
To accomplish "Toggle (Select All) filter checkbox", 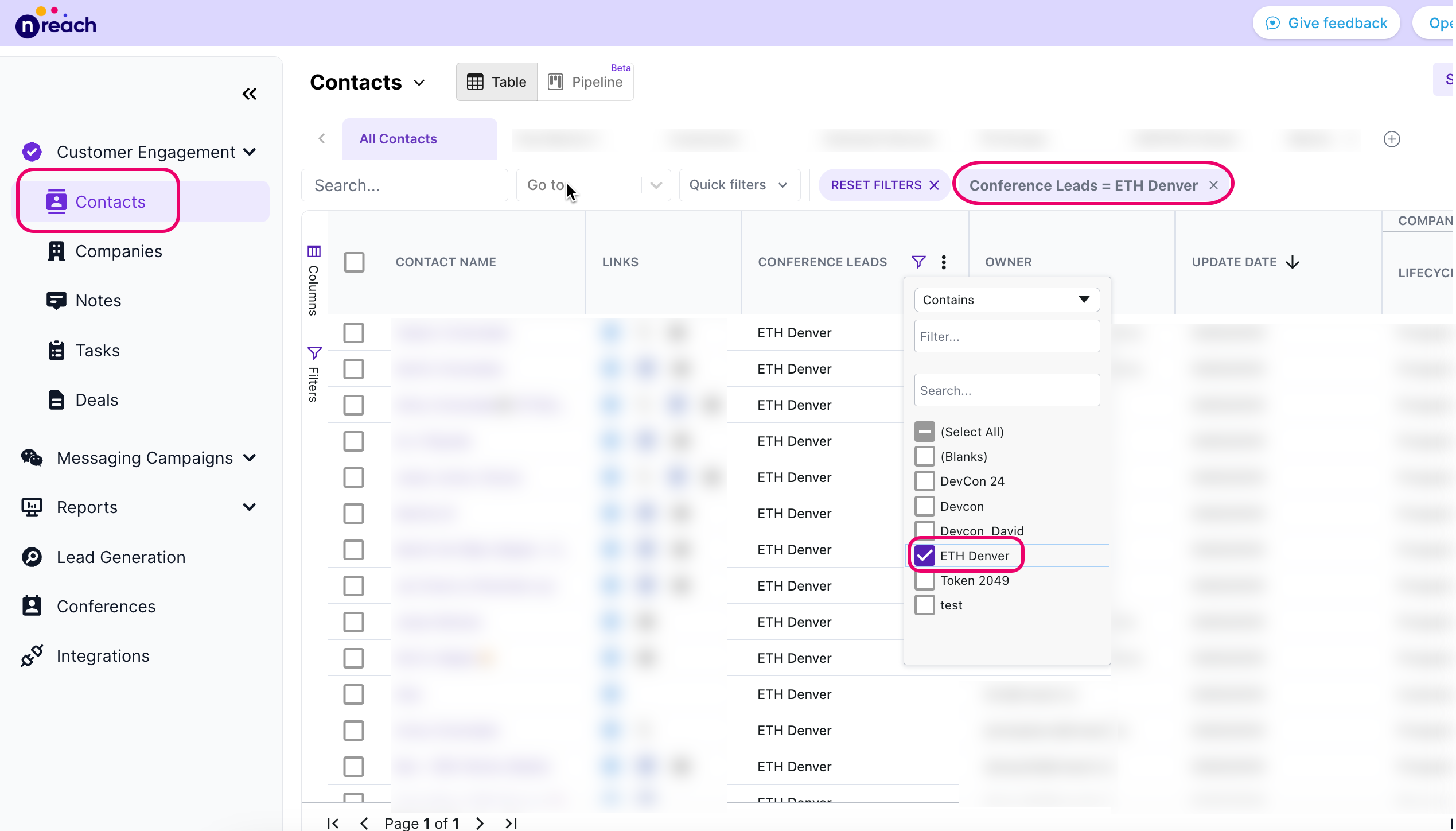I will (924, 432).
